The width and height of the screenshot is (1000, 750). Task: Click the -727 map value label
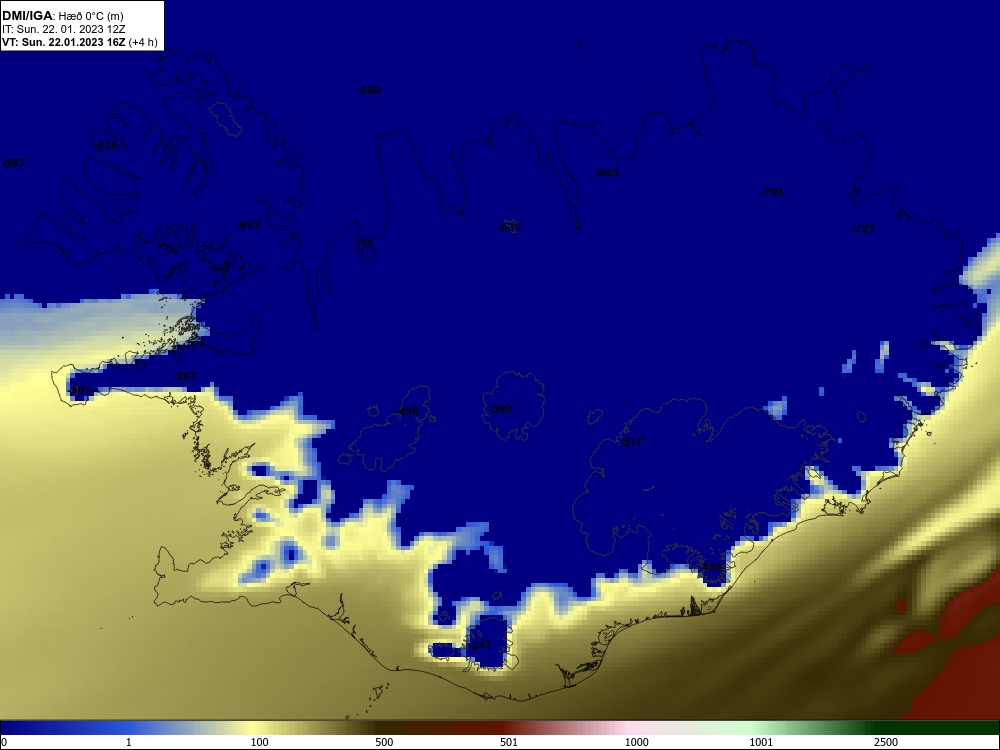[864, 229]
